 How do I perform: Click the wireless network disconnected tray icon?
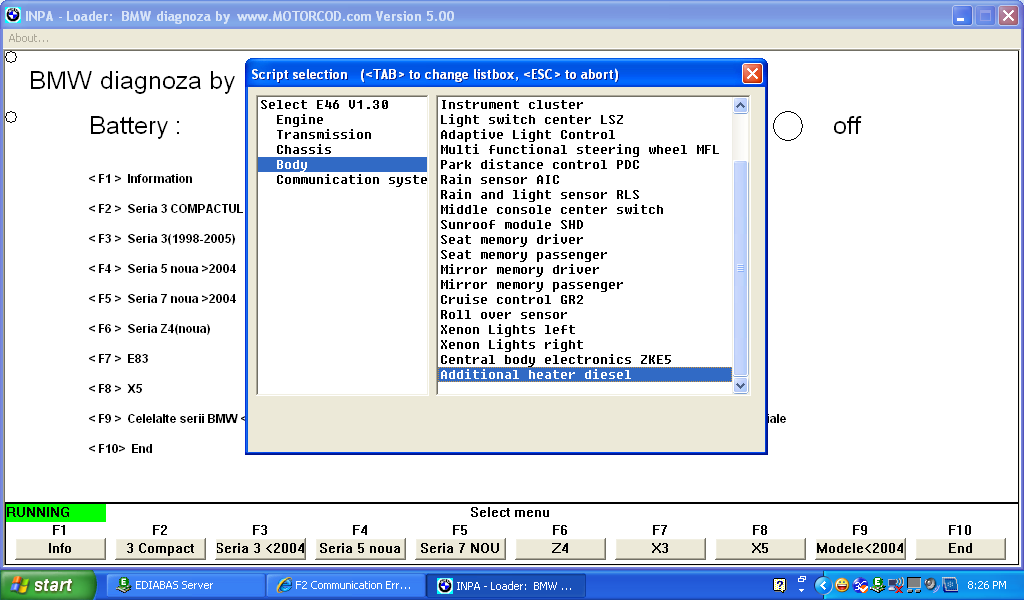click(895, 585)
